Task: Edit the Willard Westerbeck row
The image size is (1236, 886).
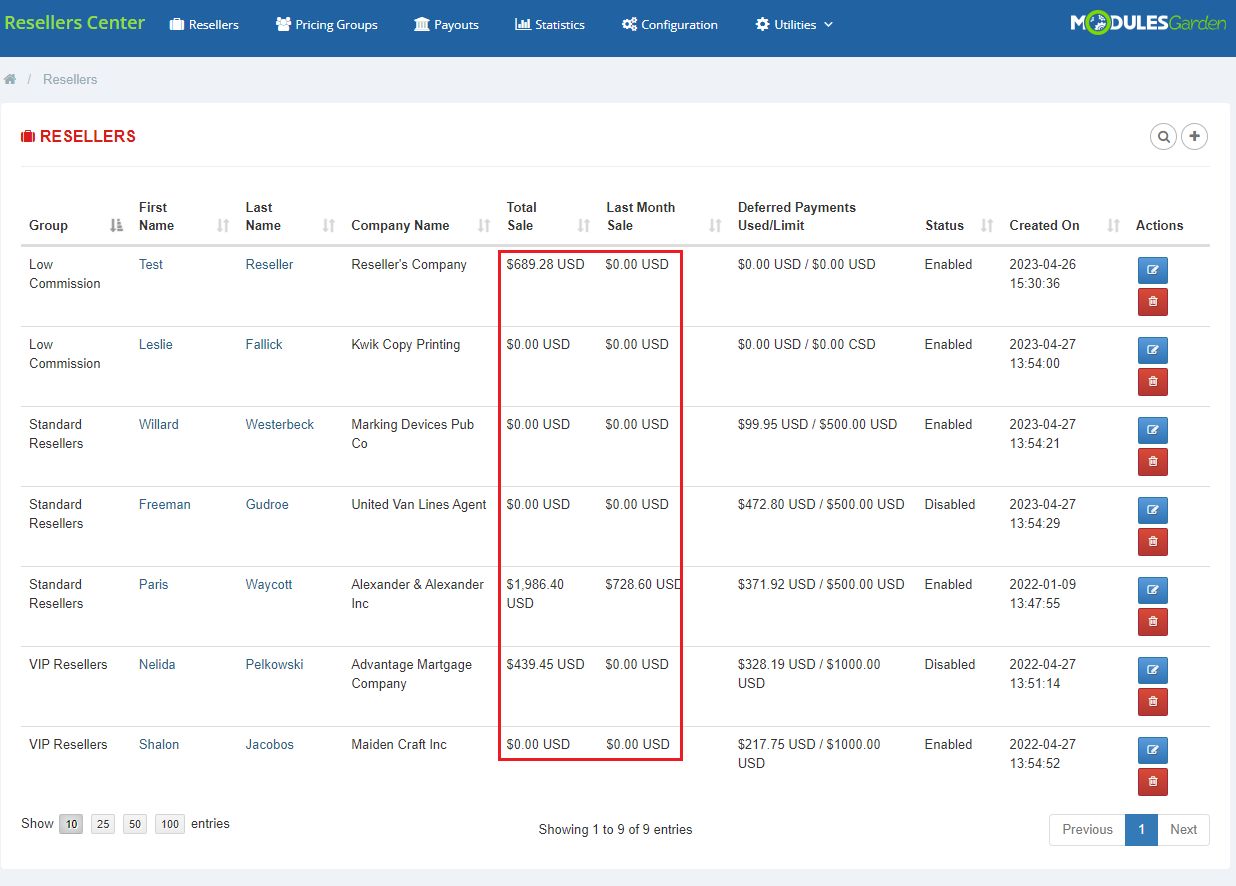Action: click(x=1153, y=430)
